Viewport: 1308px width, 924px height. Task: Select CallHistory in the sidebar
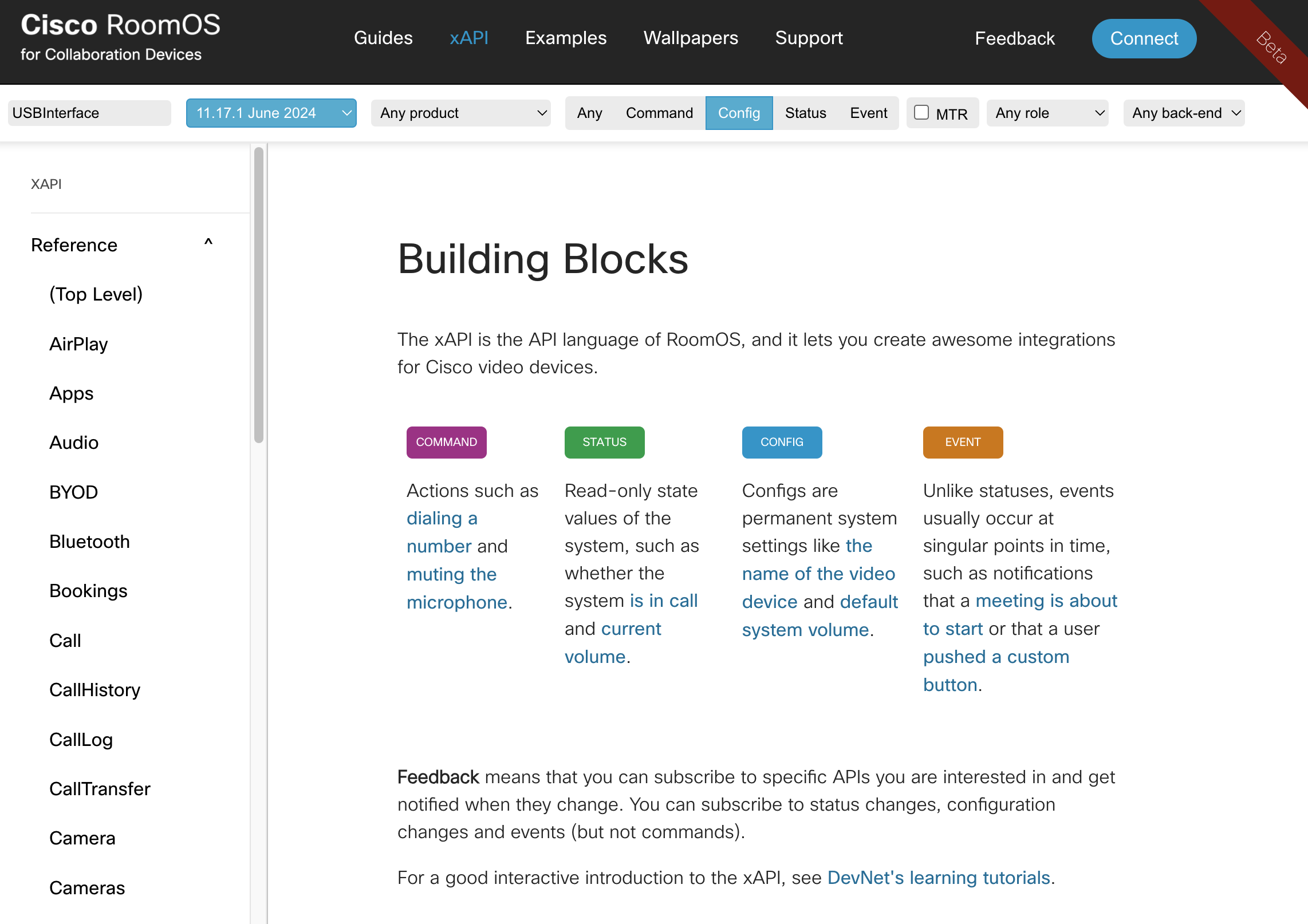tap(94, 689)
